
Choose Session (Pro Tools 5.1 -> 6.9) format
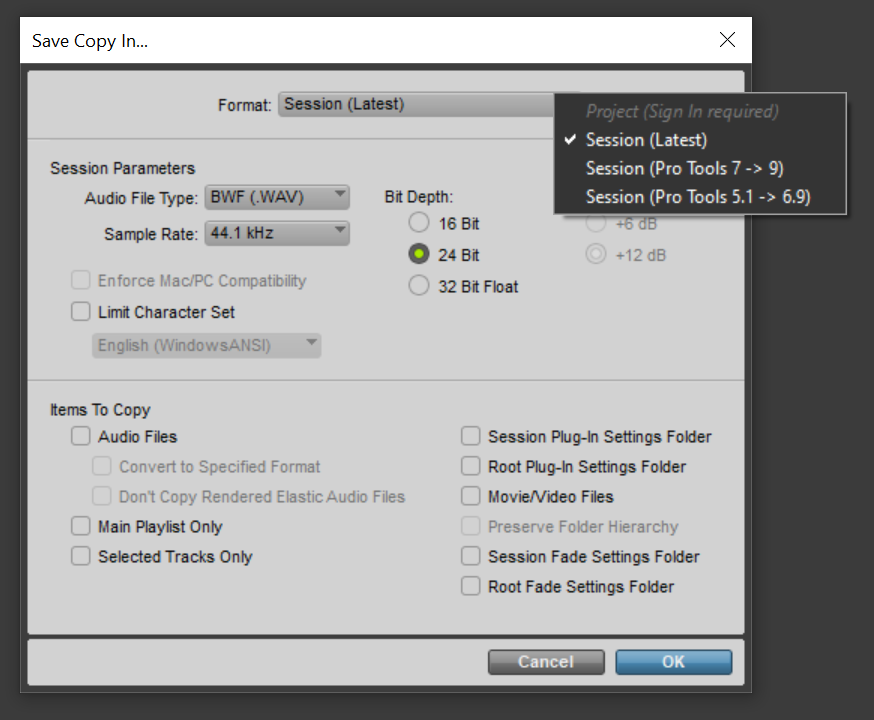(x=697, y=197)
